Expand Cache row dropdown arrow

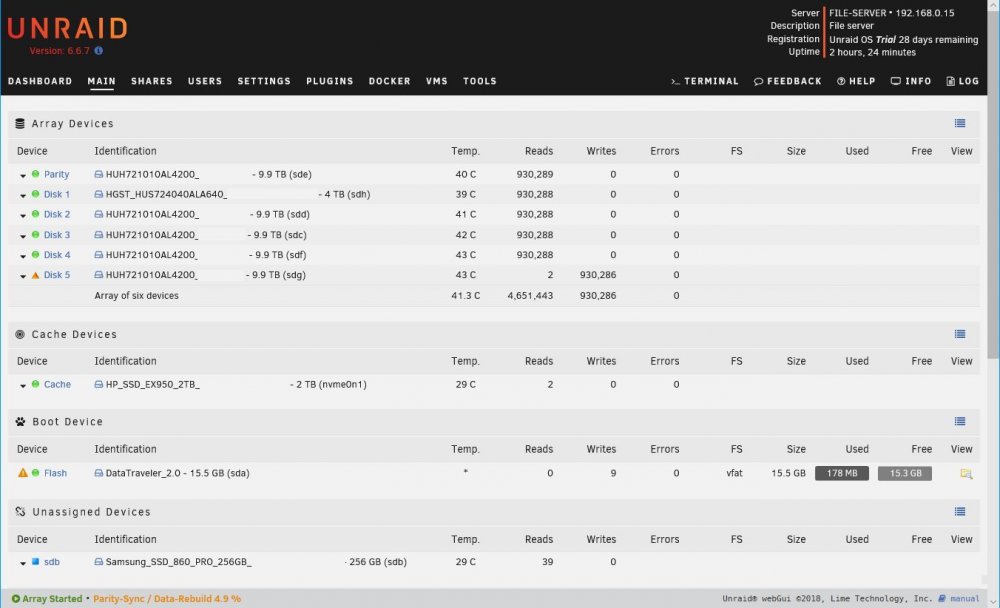pyautogui.click(x=23, y=386)
